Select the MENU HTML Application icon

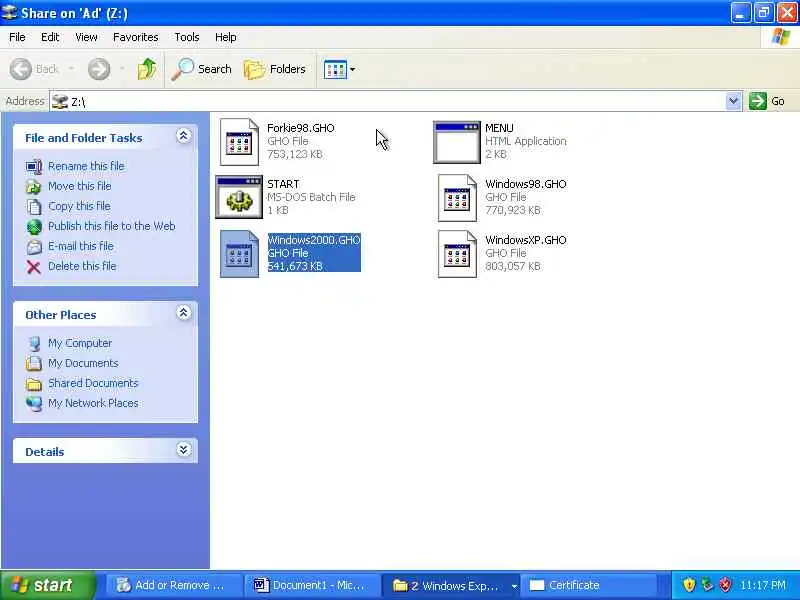[457, 142]
